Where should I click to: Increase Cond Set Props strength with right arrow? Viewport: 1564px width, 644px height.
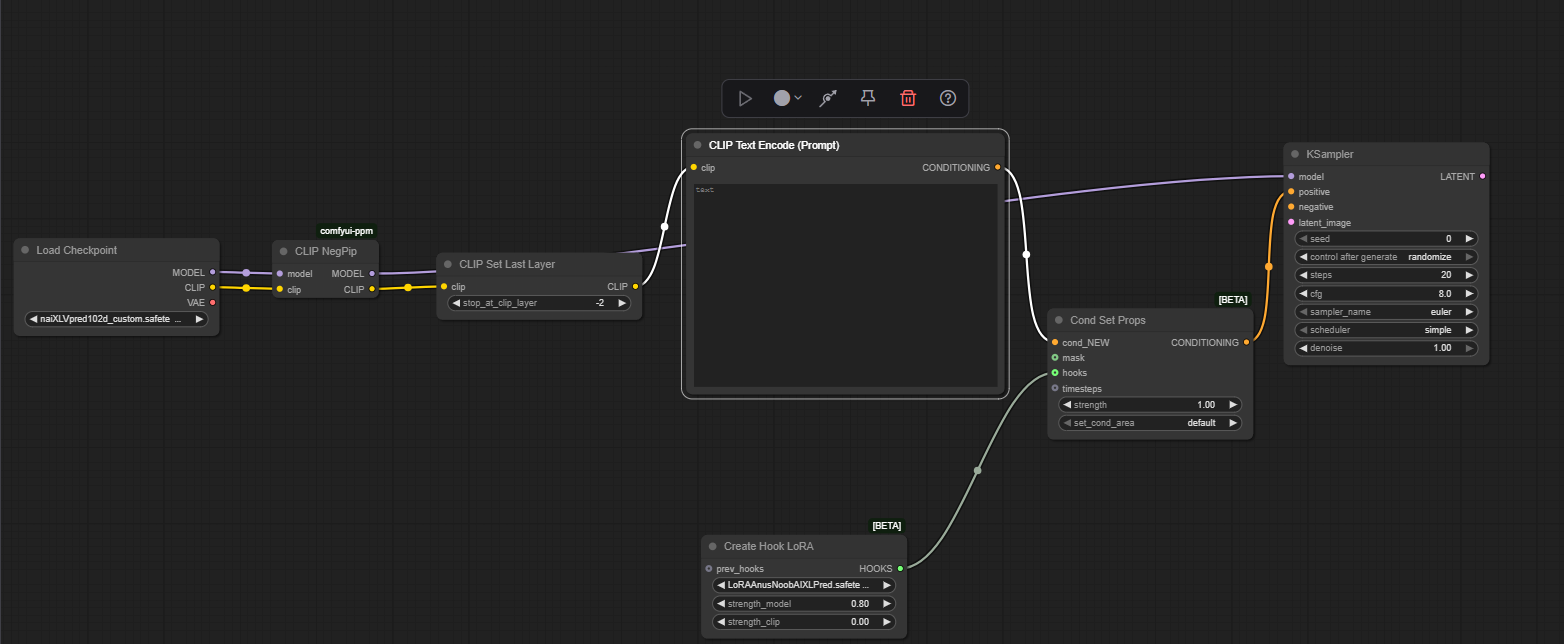pyautogui.click(x=1233, y=405)
